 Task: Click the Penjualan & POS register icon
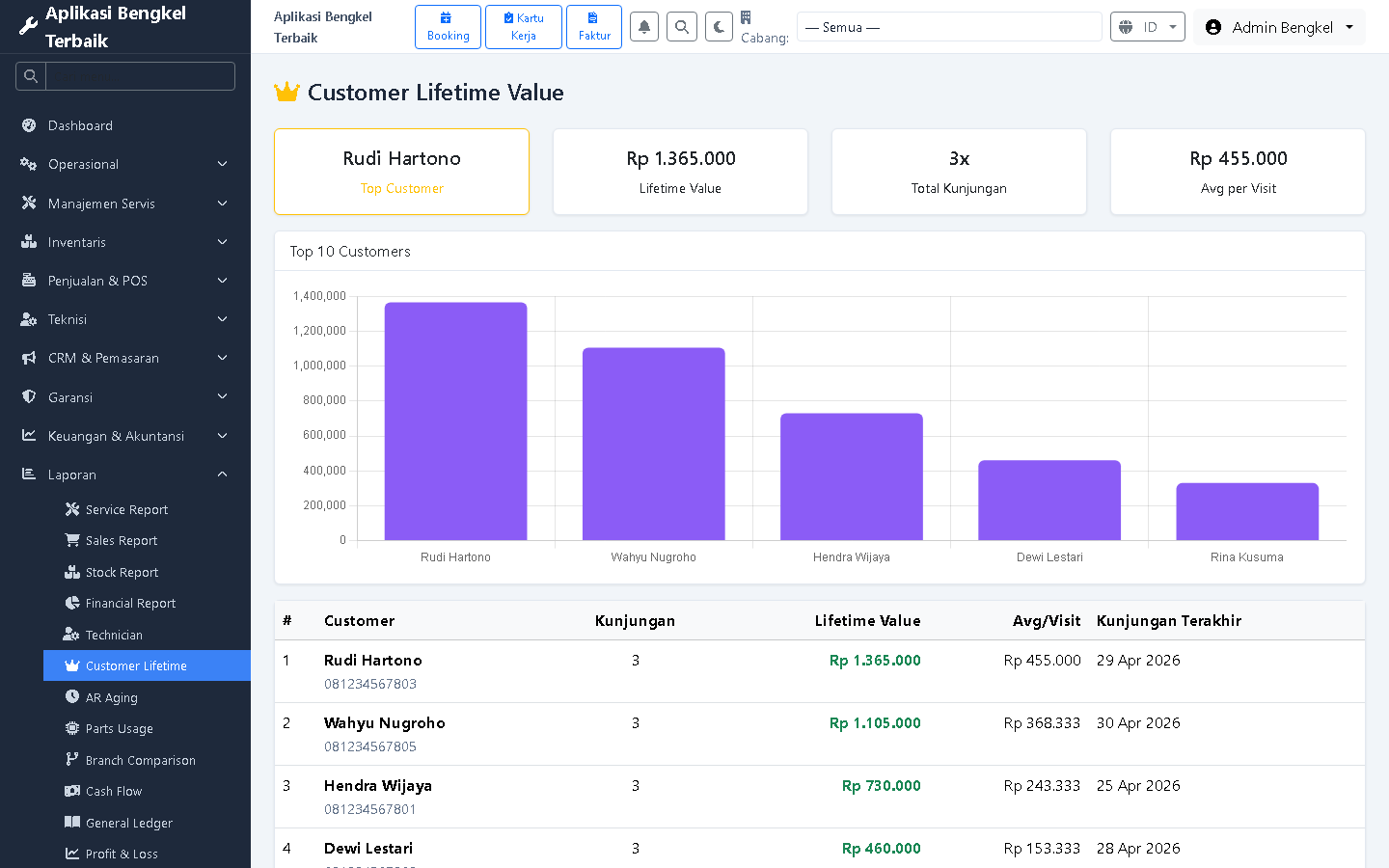pos(29,281)
